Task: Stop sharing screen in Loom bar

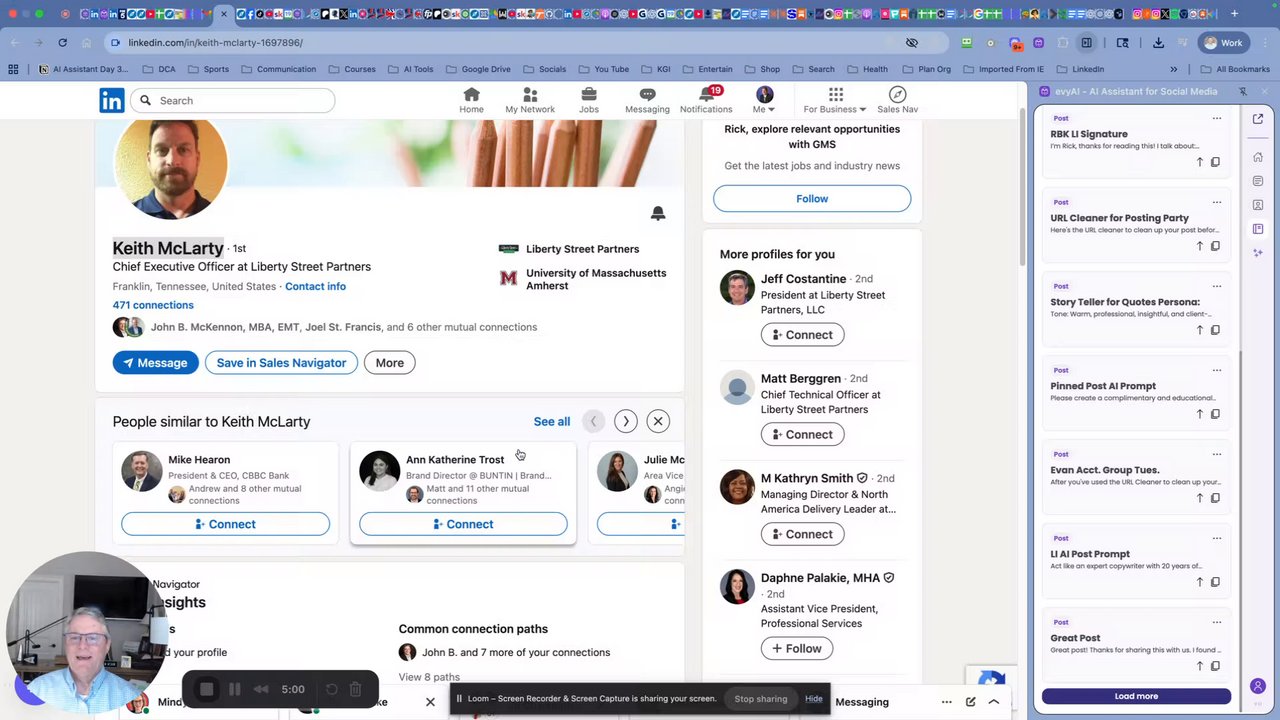Action: (761, 699)
